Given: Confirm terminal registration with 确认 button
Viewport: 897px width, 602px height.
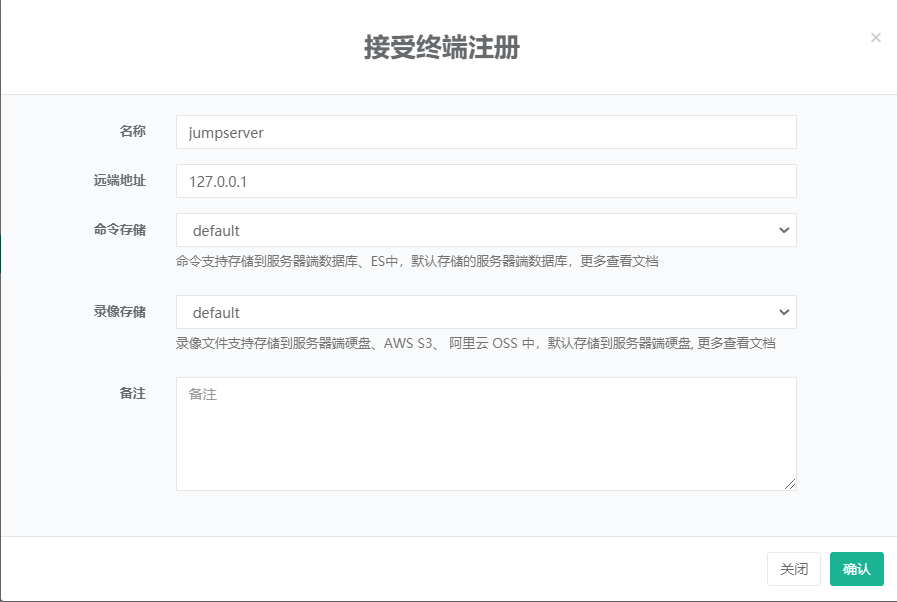Looking at the screenshot, I should 855,568.
